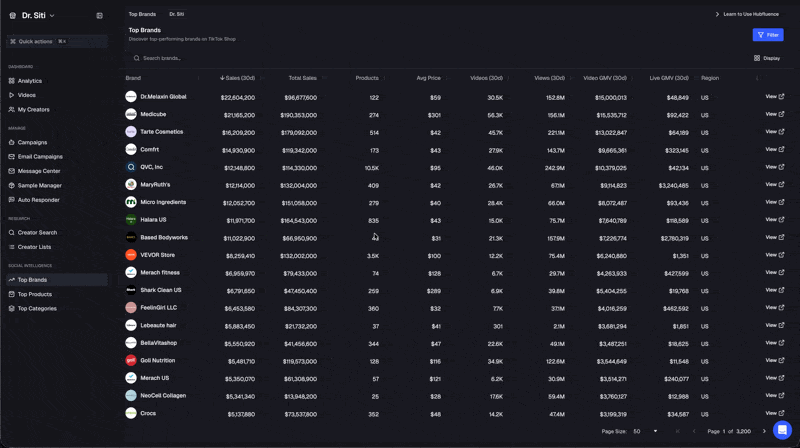
Task: Sort by Avg Price column header
Action: point(428,78)
